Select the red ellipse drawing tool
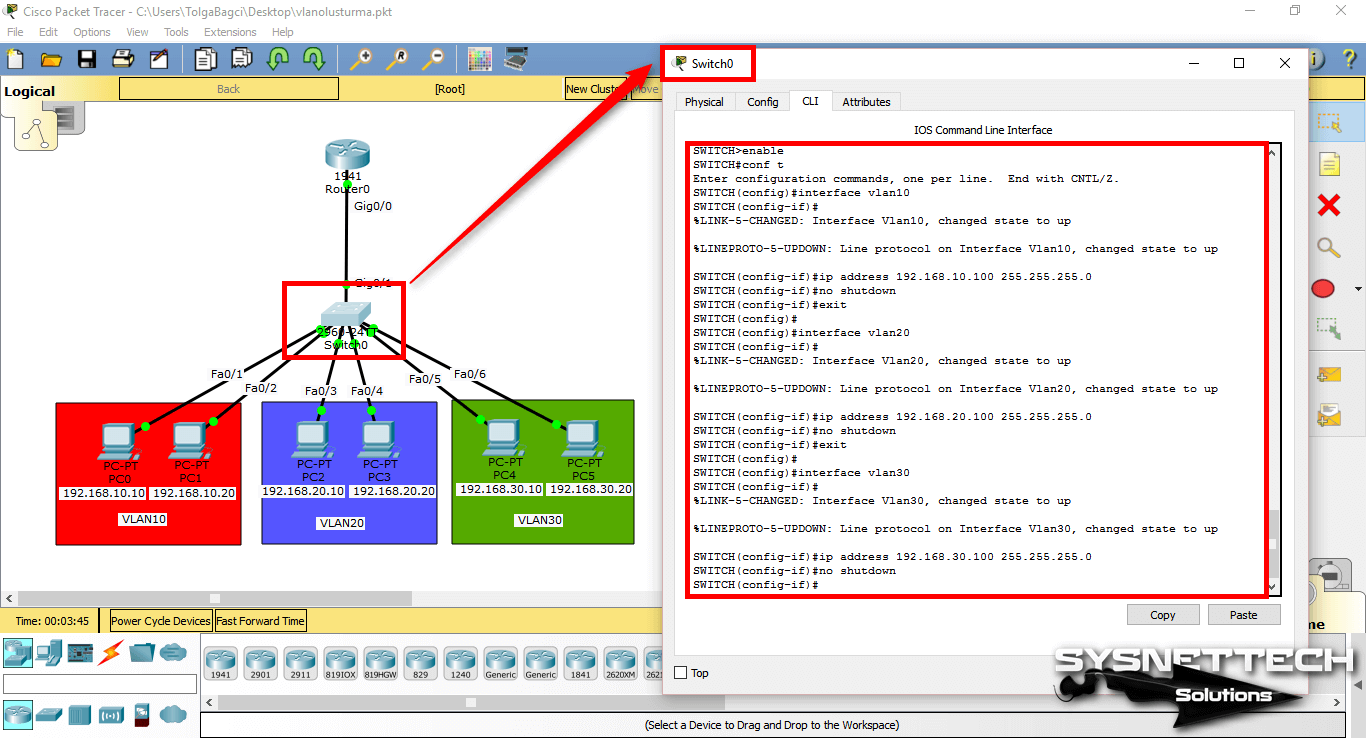The height and width of the screenshot is (738, 1366). (1323, 289)
